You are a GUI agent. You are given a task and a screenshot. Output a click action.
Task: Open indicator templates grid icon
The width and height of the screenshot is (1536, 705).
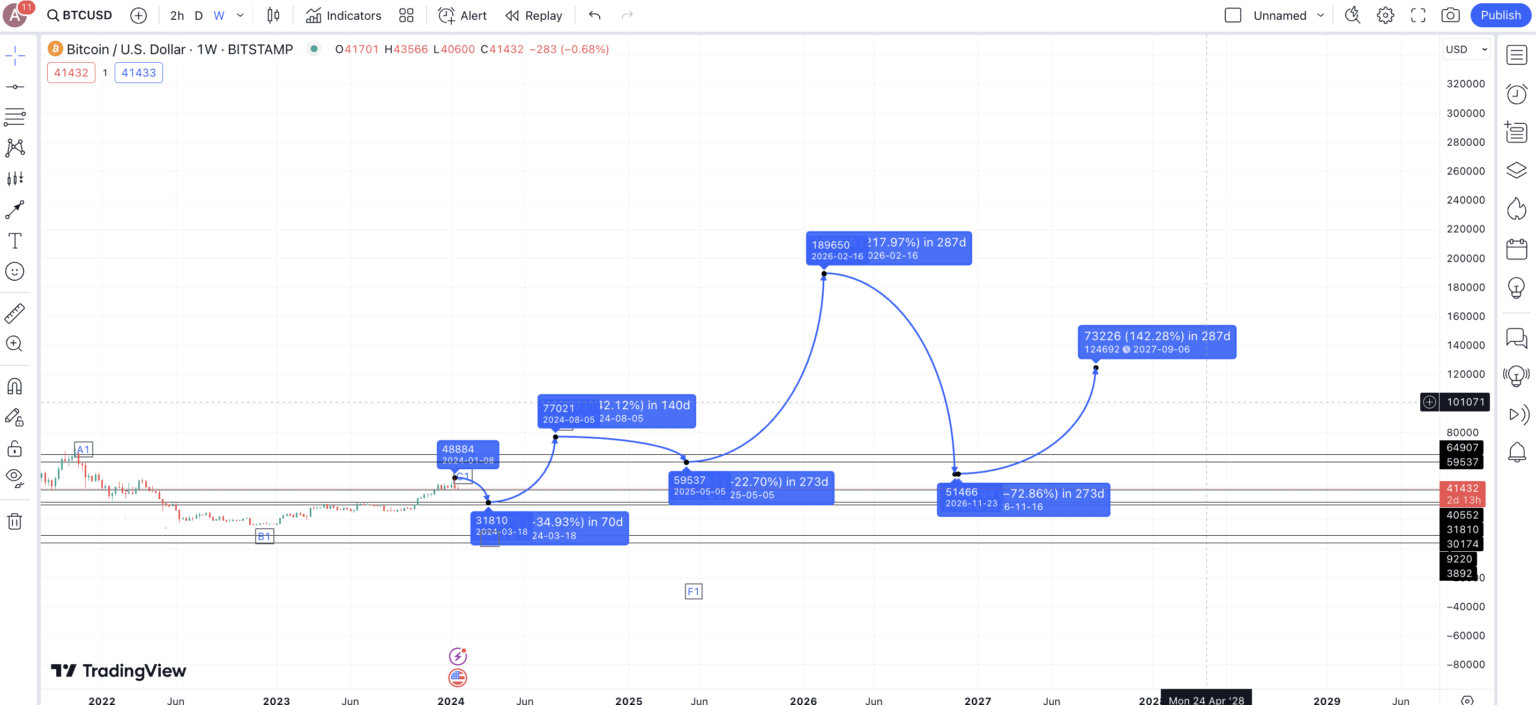pyautogui.click(x=406, y=15)
